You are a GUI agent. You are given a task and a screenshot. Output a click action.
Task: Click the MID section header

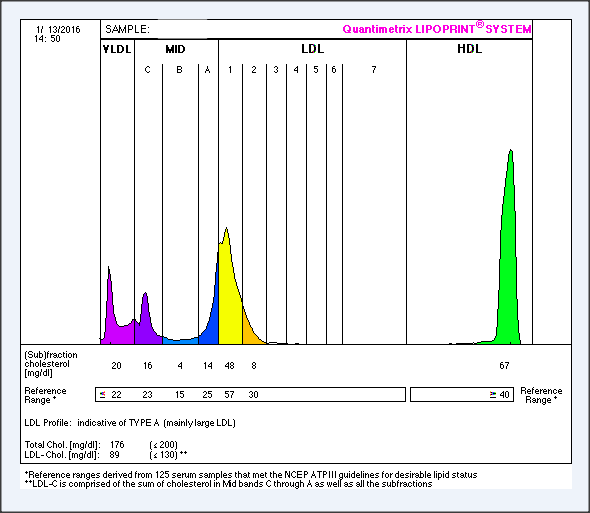(x=175, y=49)
